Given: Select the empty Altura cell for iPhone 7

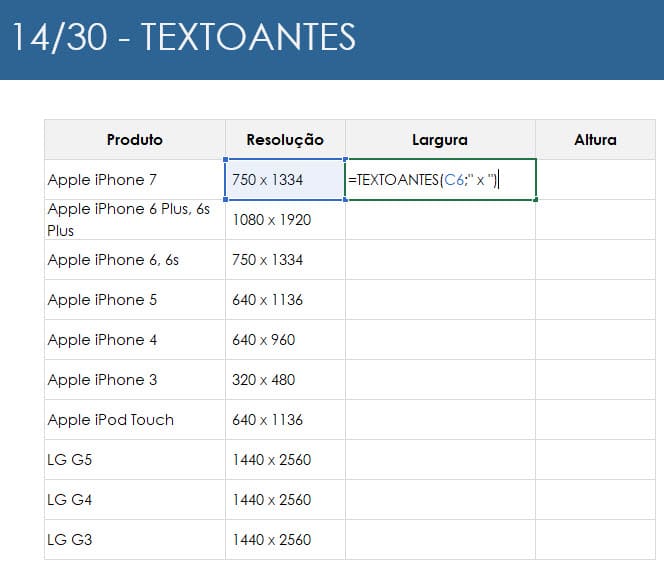Looking at the screenshot, I should pos(595,180).
